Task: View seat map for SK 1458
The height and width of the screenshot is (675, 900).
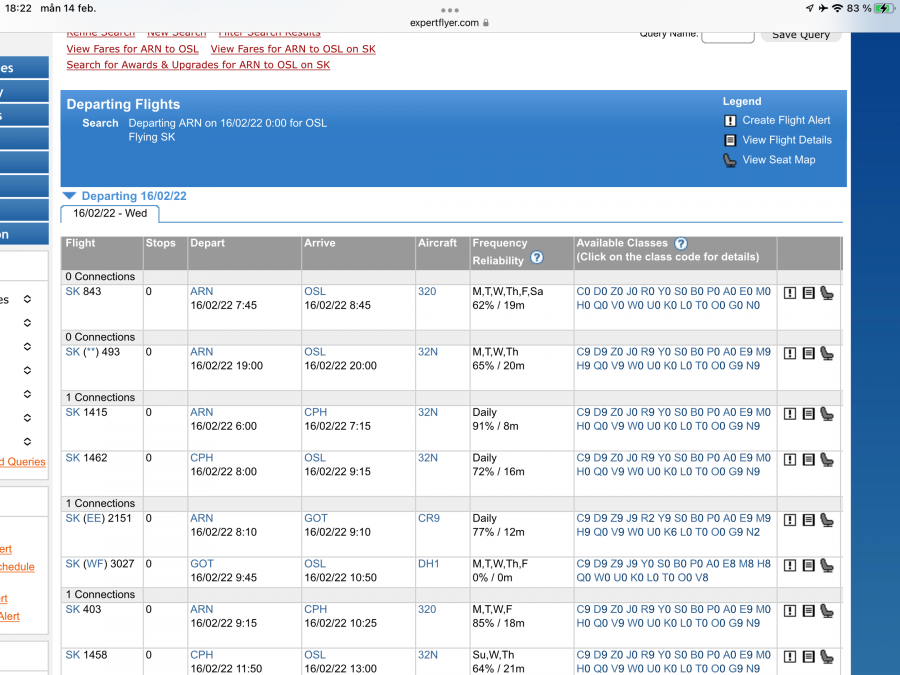Action: tap(827, 657)
